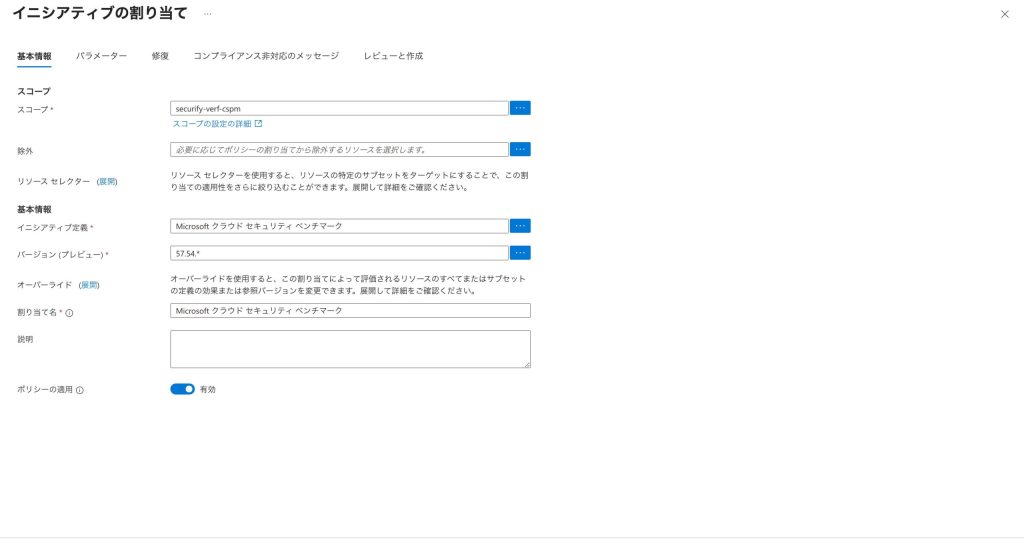Click the 割り当て名 text field
1024x544 pixels.
coord(350,311)
